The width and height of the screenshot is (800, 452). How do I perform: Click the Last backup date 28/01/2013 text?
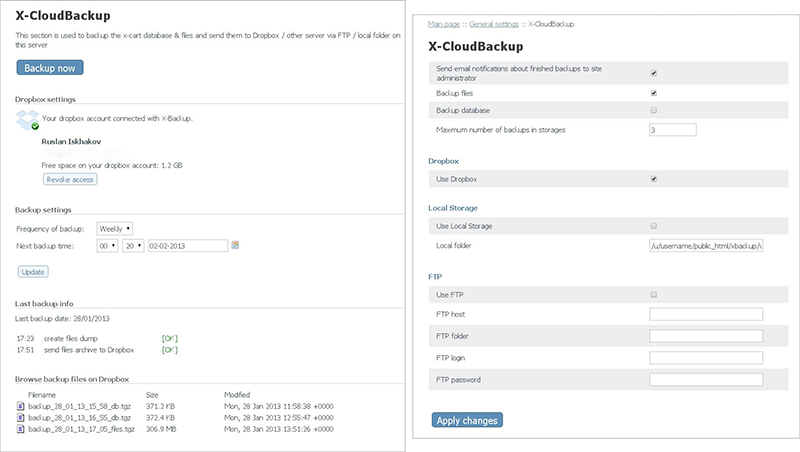click(62, 318)
